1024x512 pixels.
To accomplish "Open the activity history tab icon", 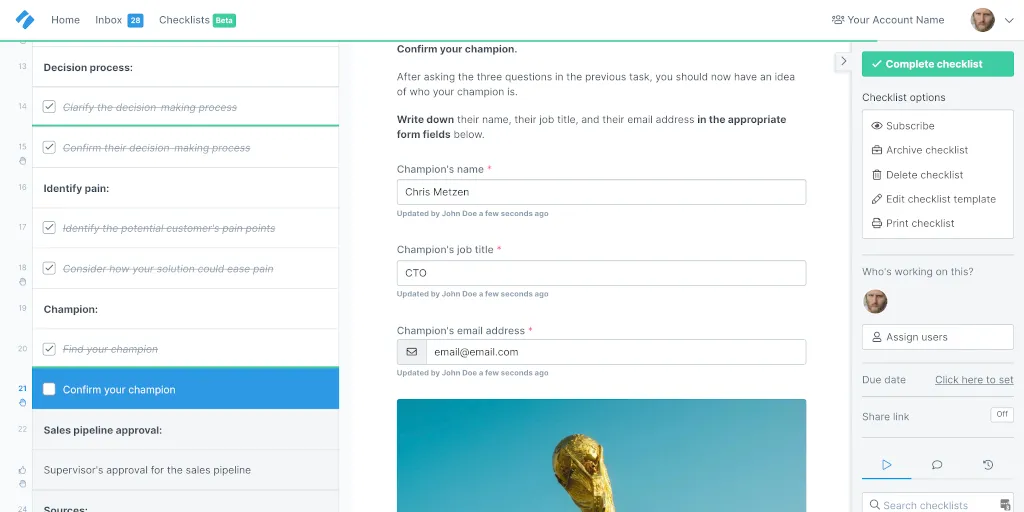I will (x=988, y=465).
